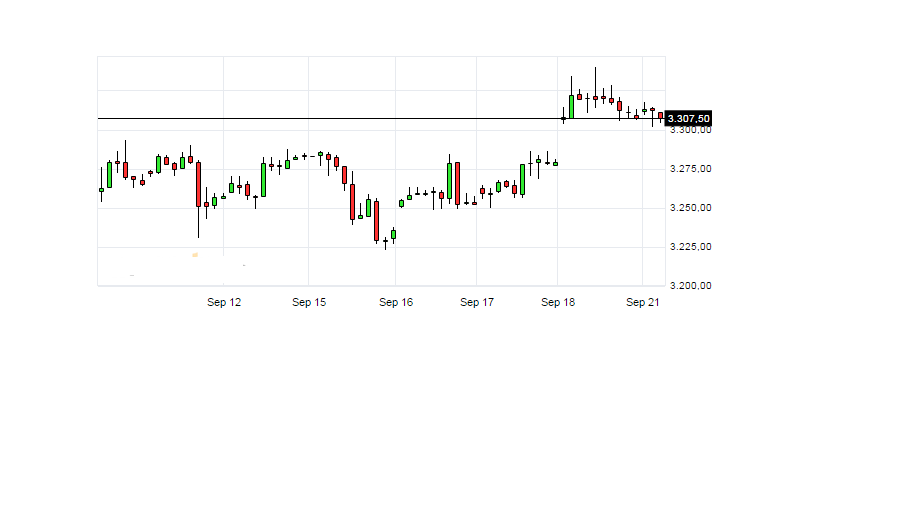Select the Sep 17 axis label
Viewport: 903px width, 530px height.
click(x=477, y=302)
